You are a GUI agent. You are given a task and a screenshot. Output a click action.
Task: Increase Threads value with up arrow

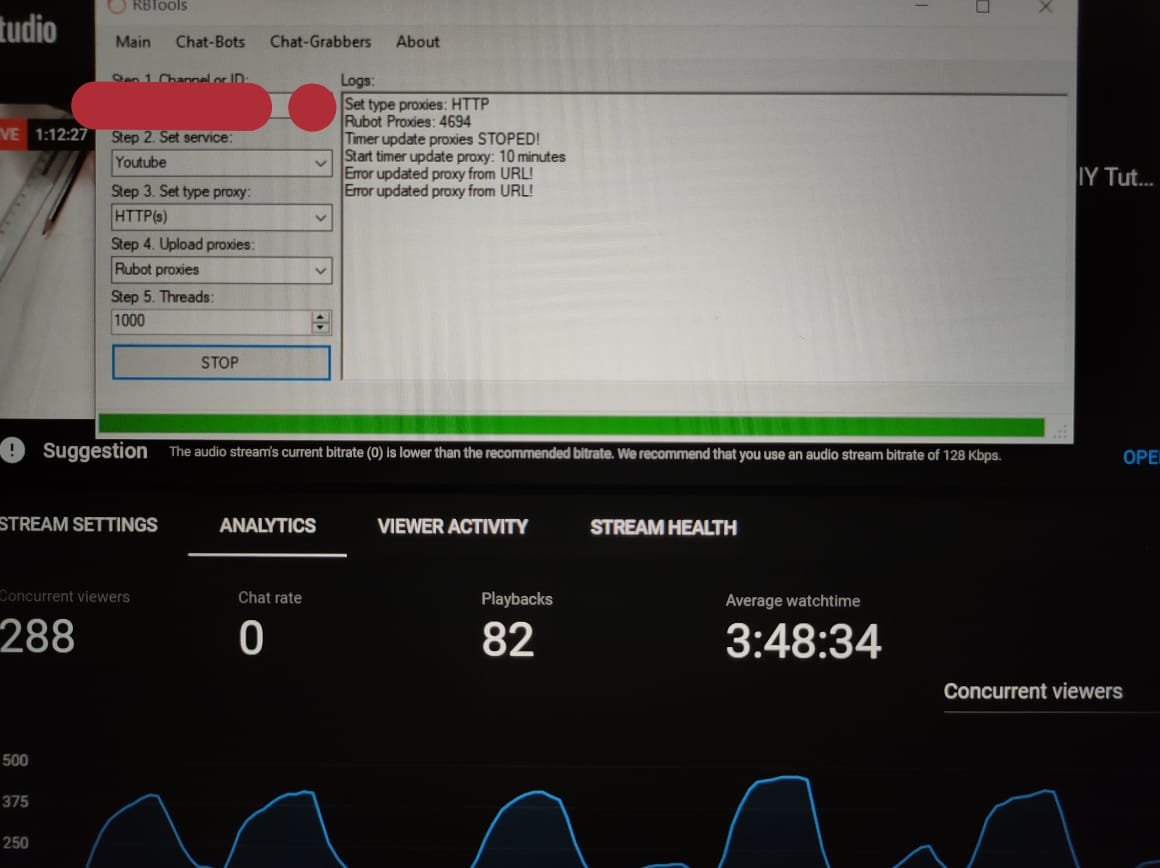(320, 316)
